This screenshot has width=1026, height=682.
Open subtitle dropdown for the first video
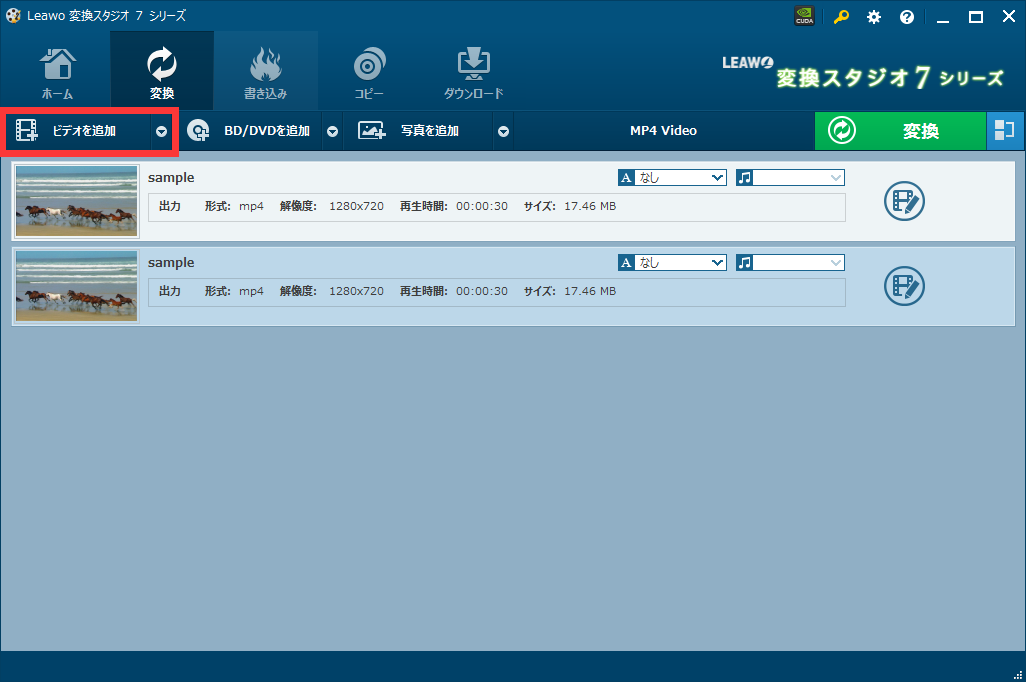[716, 178]
